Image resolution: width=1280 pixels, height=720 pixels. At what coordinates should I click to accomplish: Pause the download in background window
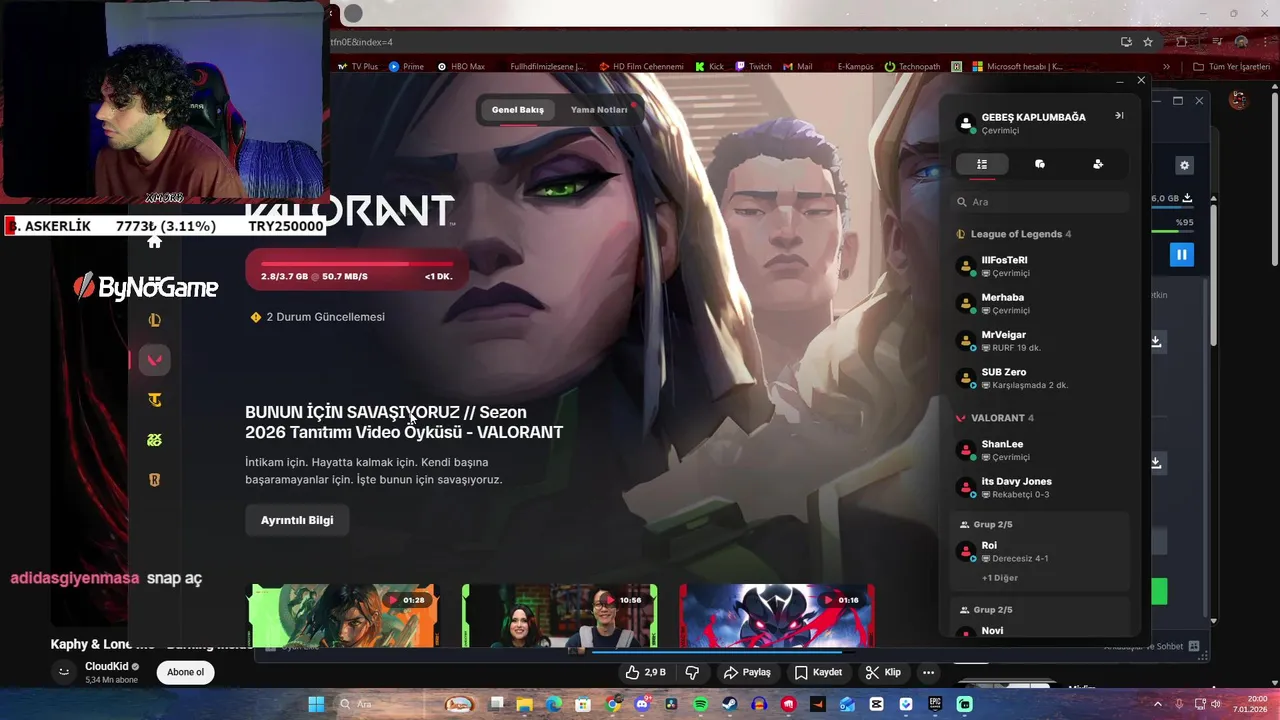pyautogui.click(x=1181, y=255)
